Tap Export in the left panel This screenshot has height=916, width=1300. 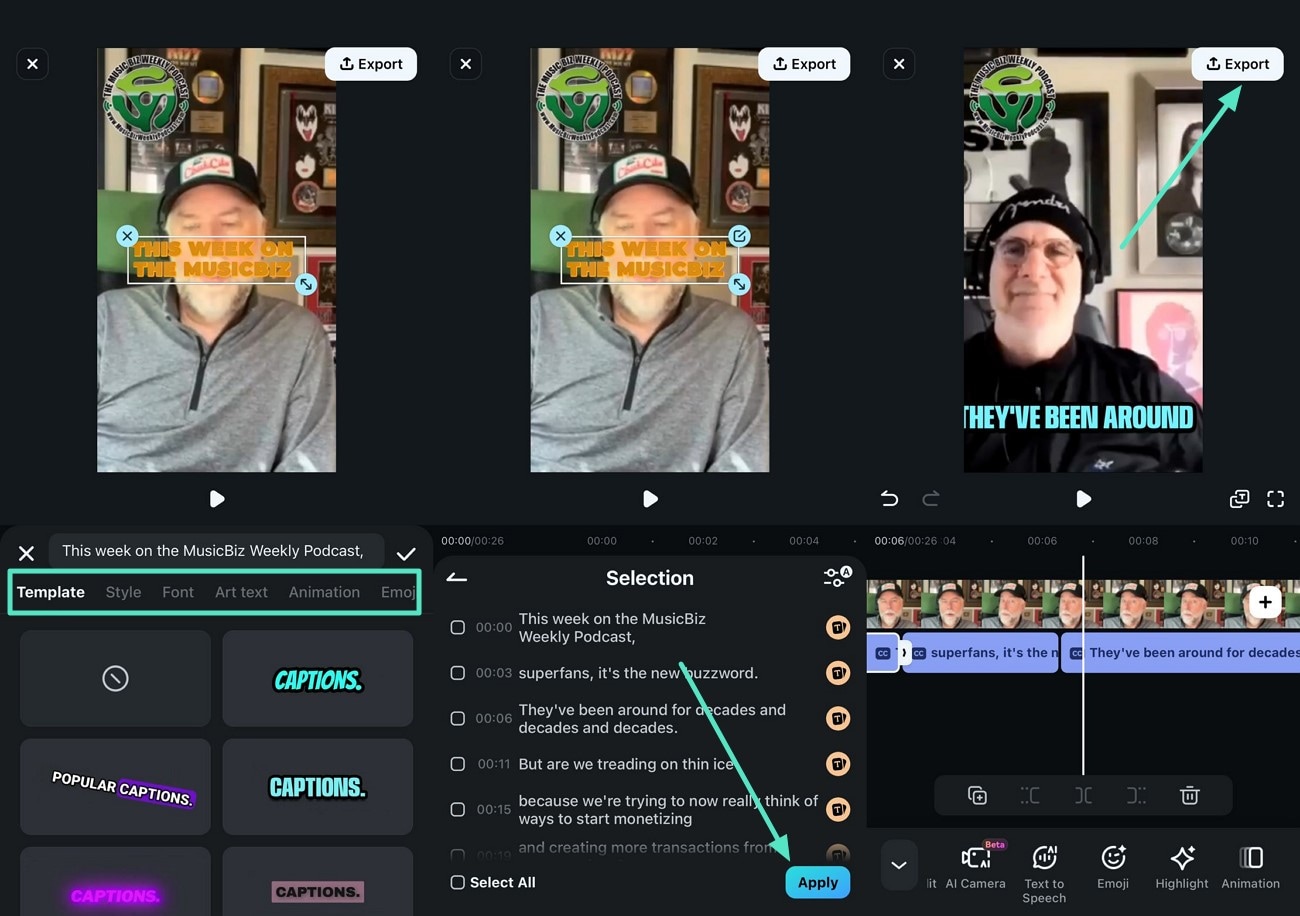tap(370, 64)
